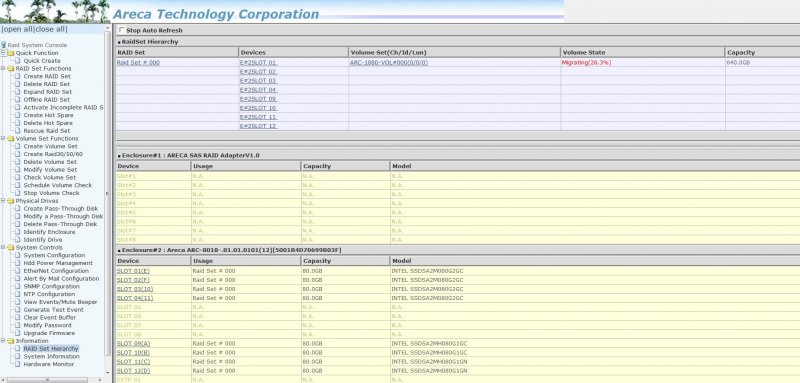Viewport: 800px width, 383px height.
Task: Click the Hardware Monitor page icon
Action: 18,364
